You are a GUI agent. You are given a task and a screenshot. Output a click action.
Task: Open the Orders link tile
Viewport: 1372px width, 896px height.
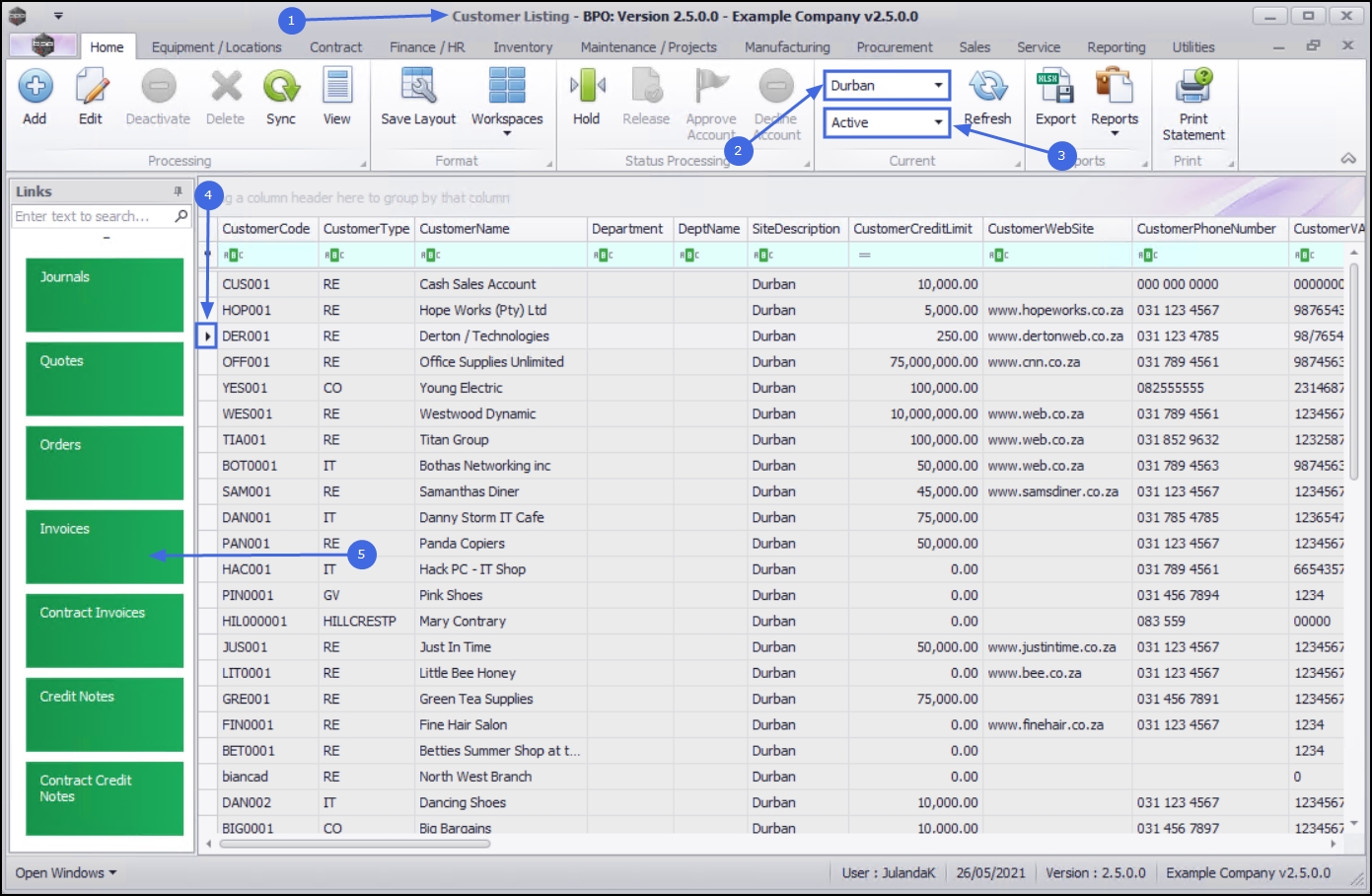point(105,463)
